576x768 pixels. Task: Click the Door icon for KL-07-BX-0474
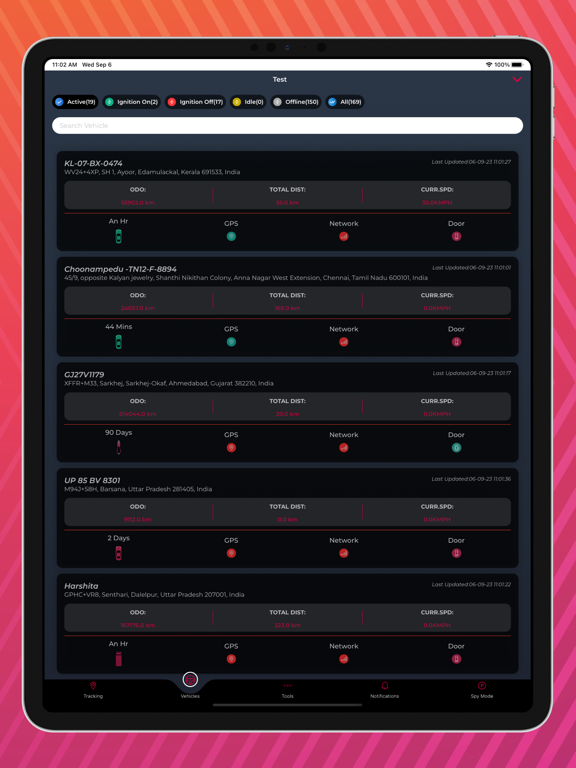point(456,237)
